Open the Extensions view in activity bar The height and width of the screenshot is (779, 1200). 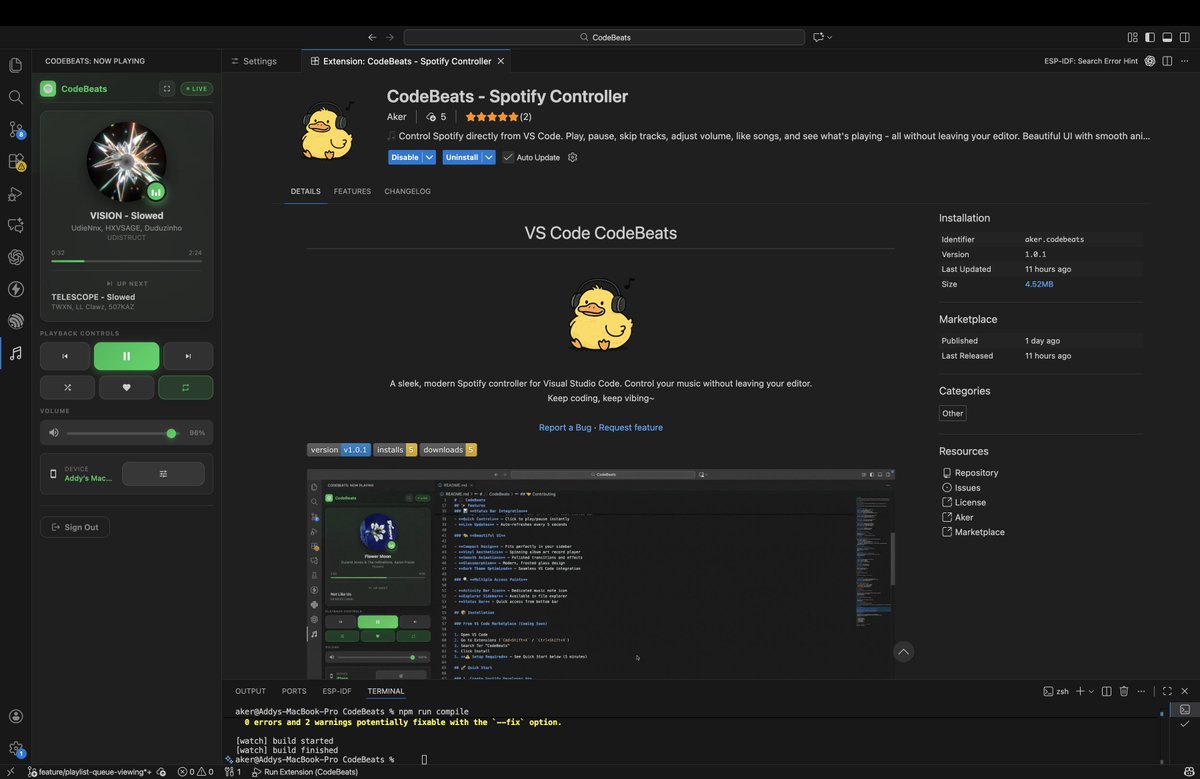[x=15, y=161]
